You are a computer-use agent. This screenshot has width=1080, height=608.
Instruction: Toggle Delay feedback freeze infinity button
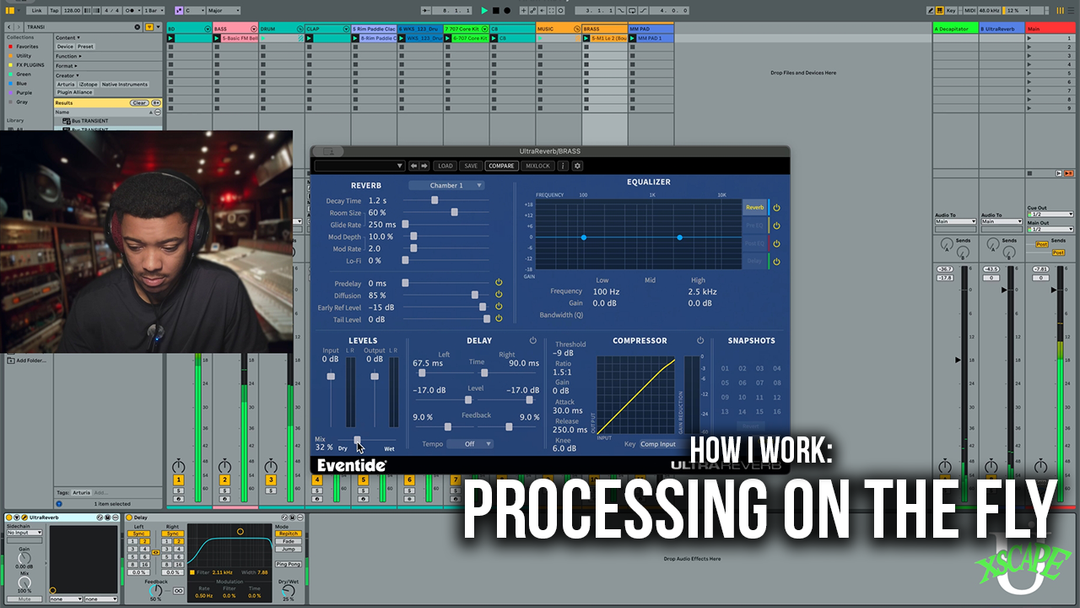177,590
